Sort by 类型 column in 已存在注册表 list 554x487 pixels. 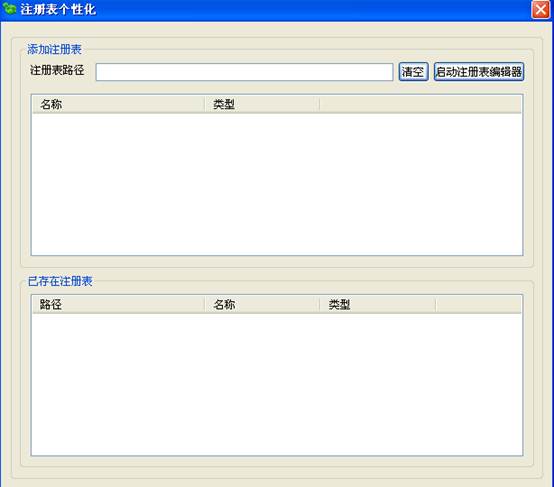tap(377, 305)
